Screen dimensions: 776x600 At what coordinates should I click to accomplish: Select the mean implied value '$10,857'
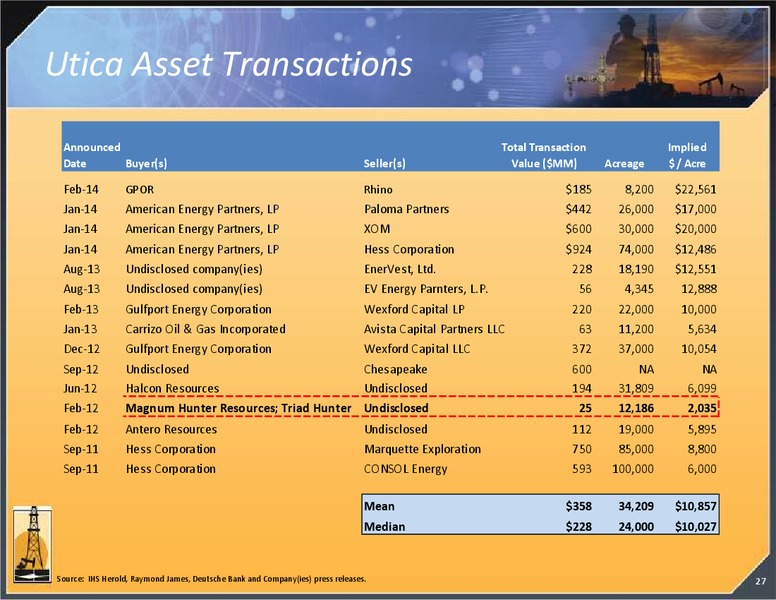pyautogui.click(x=695, y=506)
